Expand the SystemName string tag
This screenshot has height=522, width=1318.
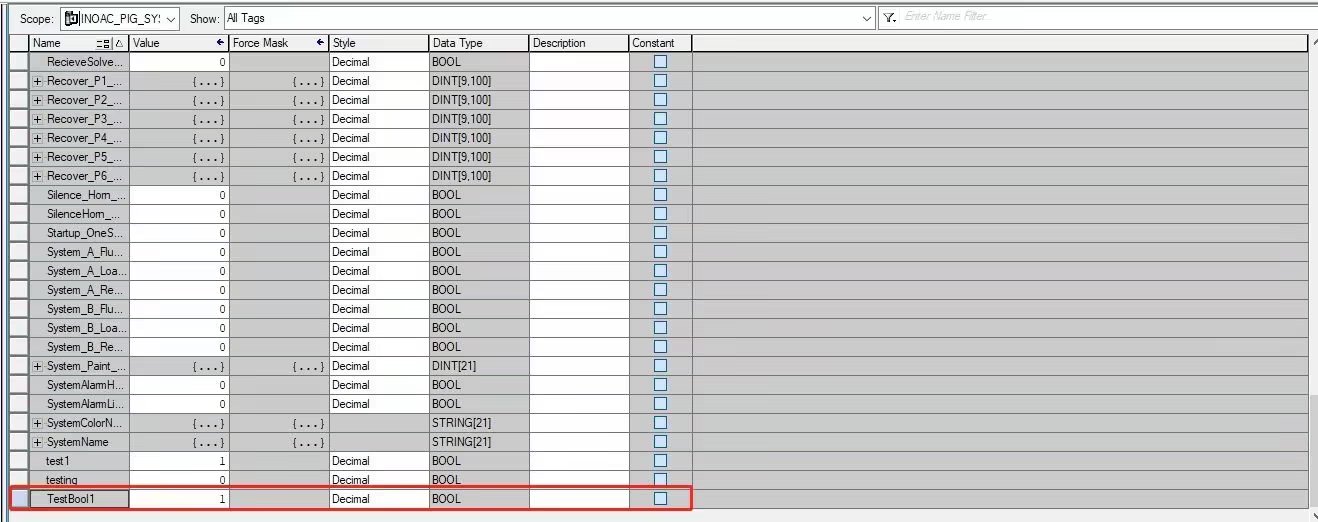[x=38, y=442]
